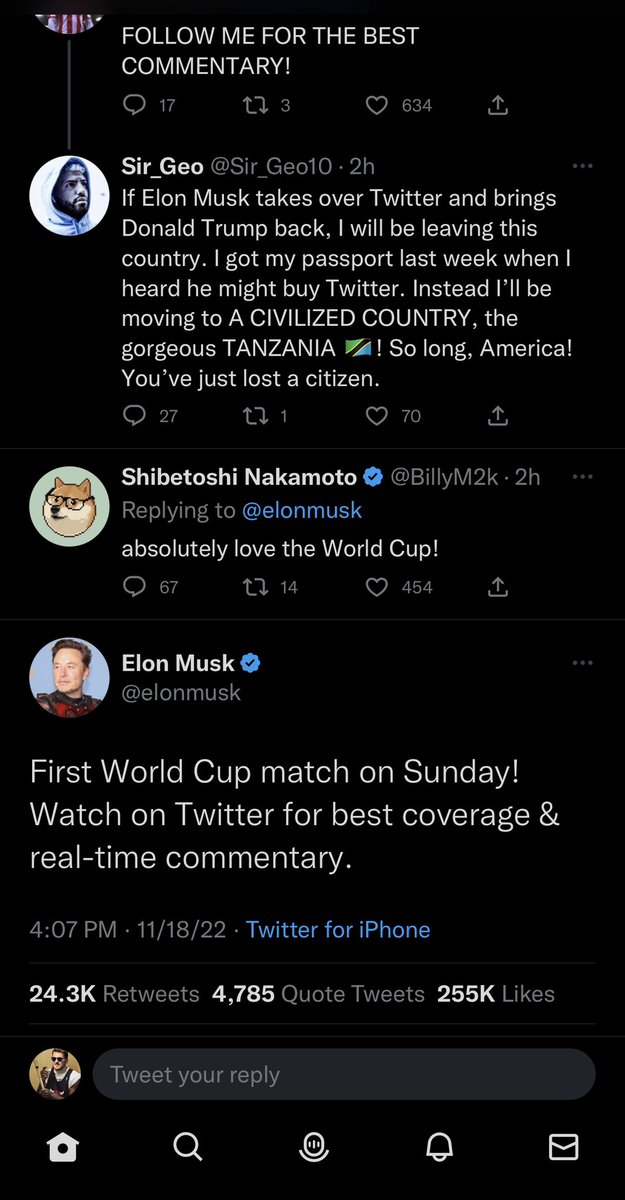Open the Search tab magnifier icon
Screen dimensions: 625x1200
click(x=187, y=1147)
